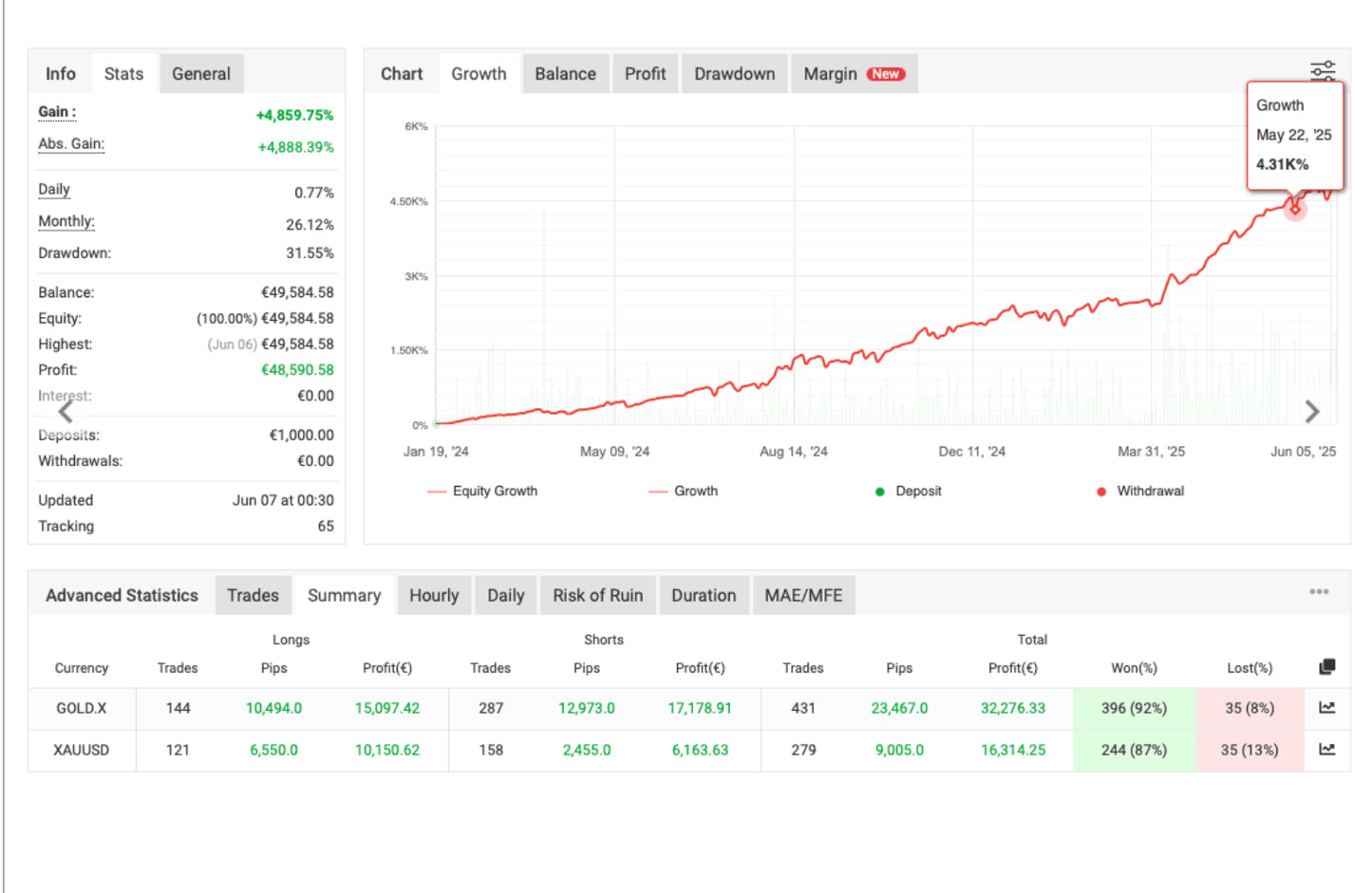The height and width of the screenshot is (893, 1372).
Task: Go to next chart with right chevron
Action: point(1312,412)
